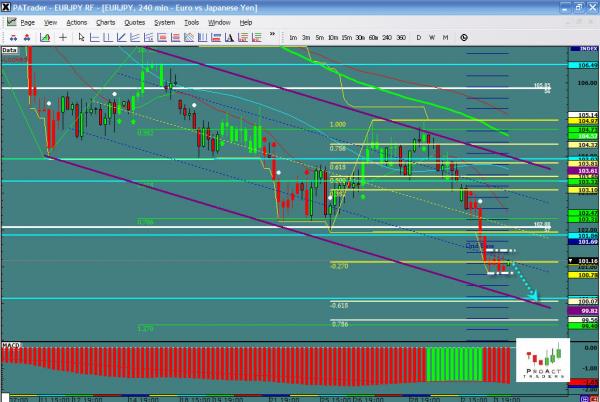This screenshot has height=402, width=600.
Task: Open the Page menu
Action: pyautogui.click(x=27, y=21)
